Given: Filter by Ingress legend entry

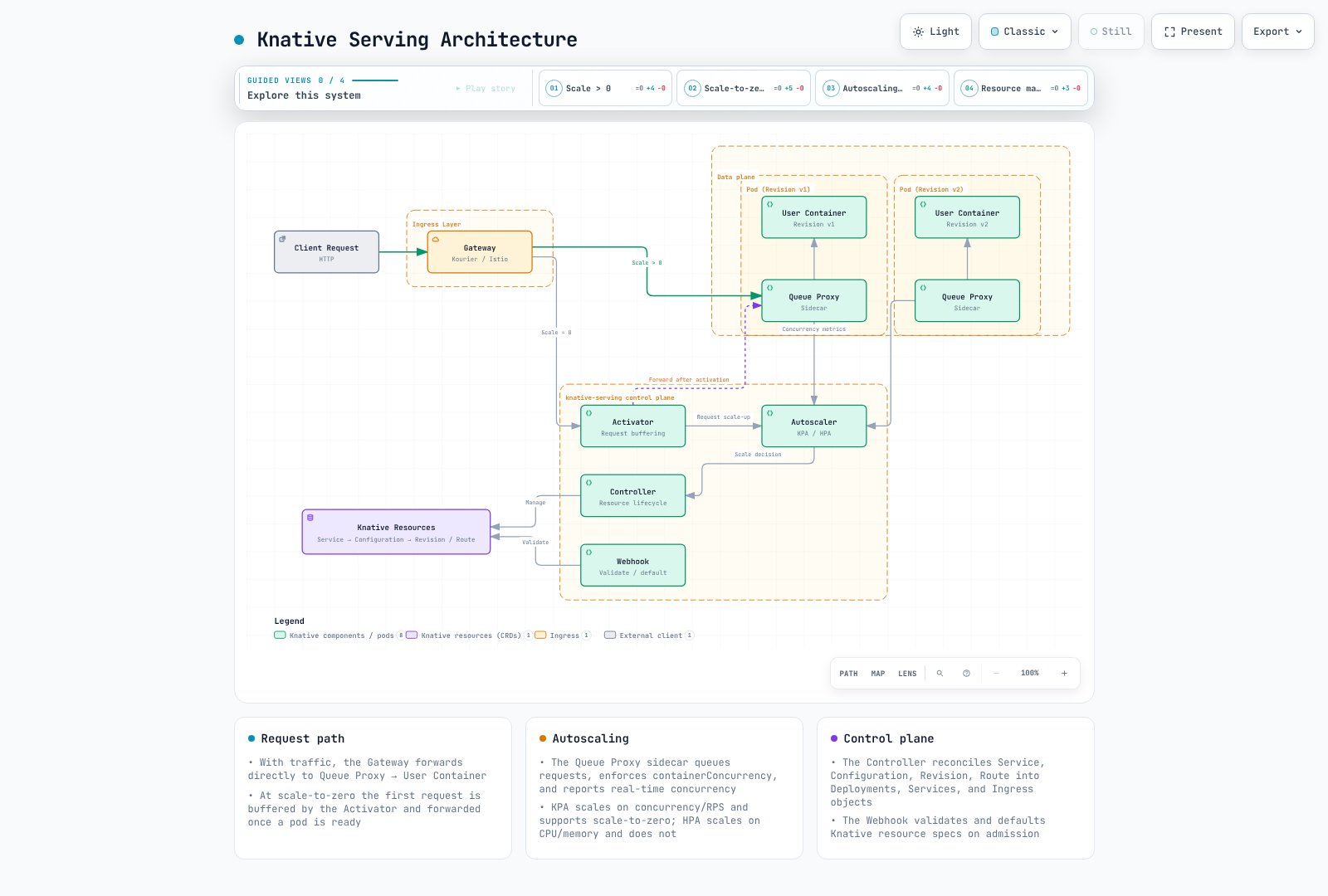Looking at the screenshot, I should (563, 635).
